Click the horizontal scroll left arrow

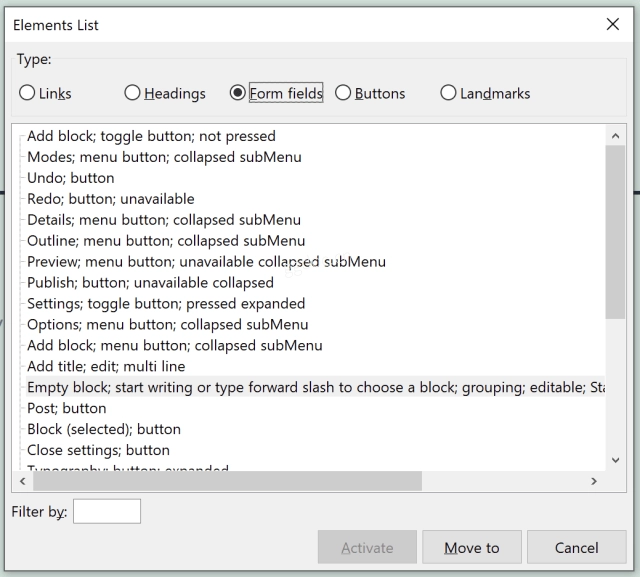click(23, 482)
